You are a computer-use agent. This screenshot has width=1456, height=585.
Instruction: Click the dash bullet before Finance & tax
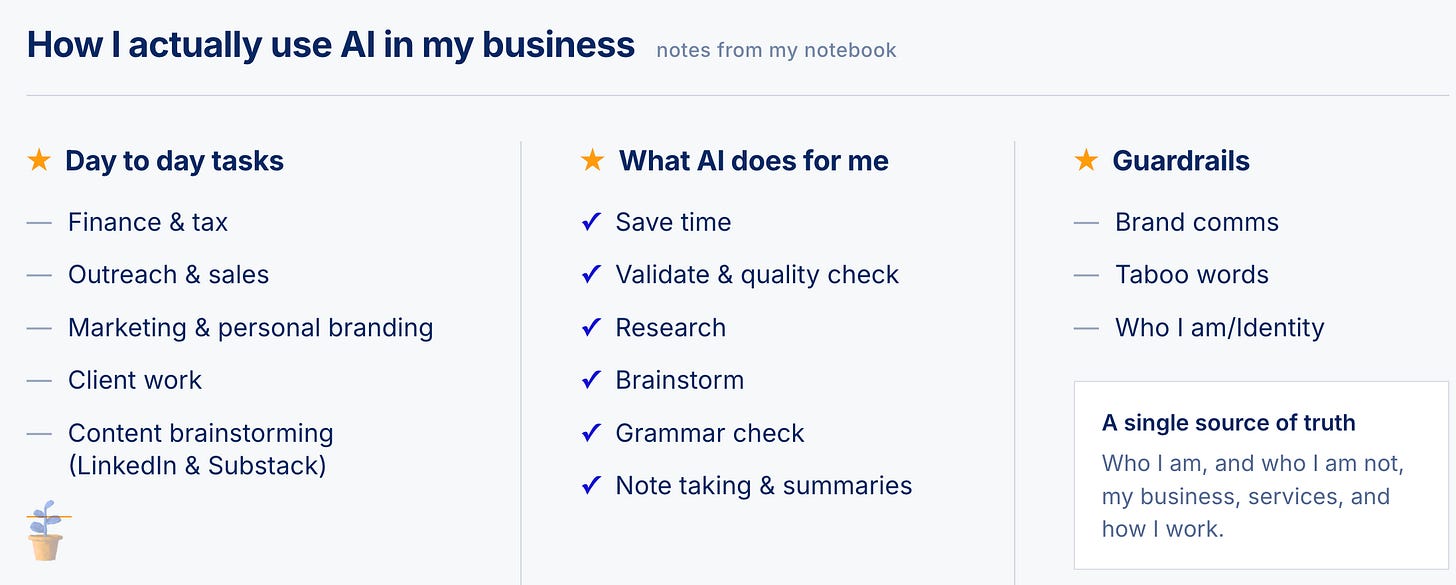[x=39, y=223]
